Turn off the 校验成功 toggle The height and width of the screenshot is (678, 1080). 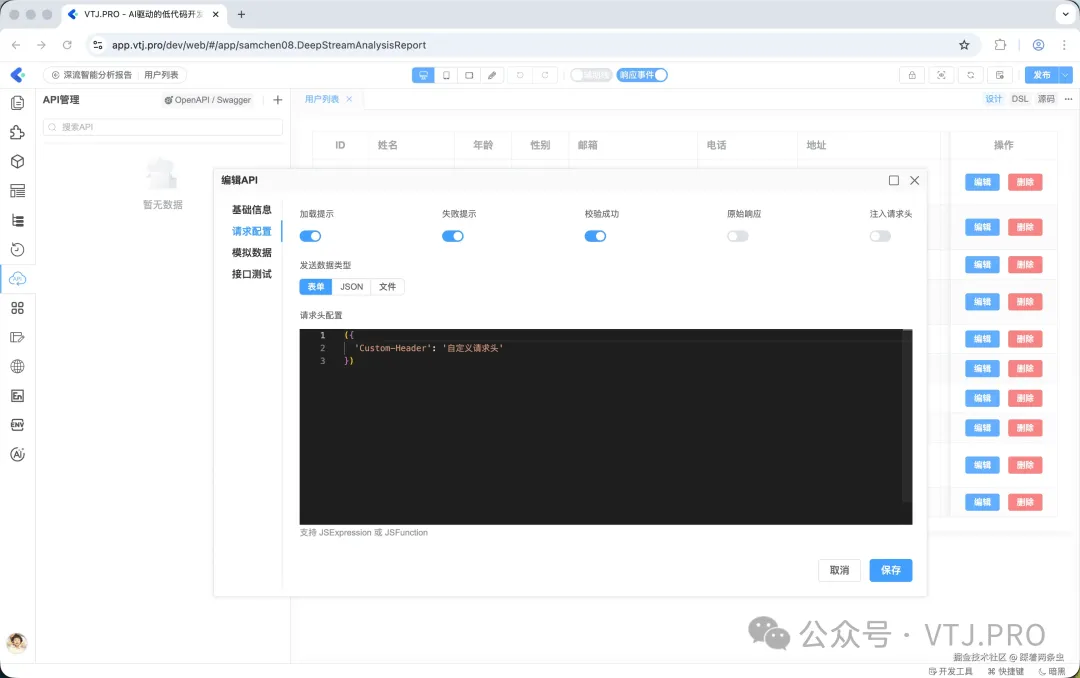pos(595,236)
